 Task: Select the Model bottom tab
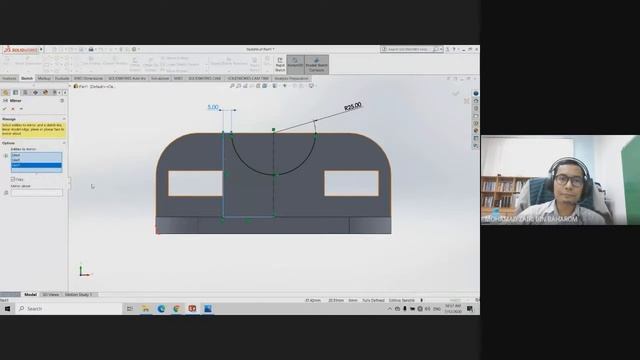coord(30,295)
